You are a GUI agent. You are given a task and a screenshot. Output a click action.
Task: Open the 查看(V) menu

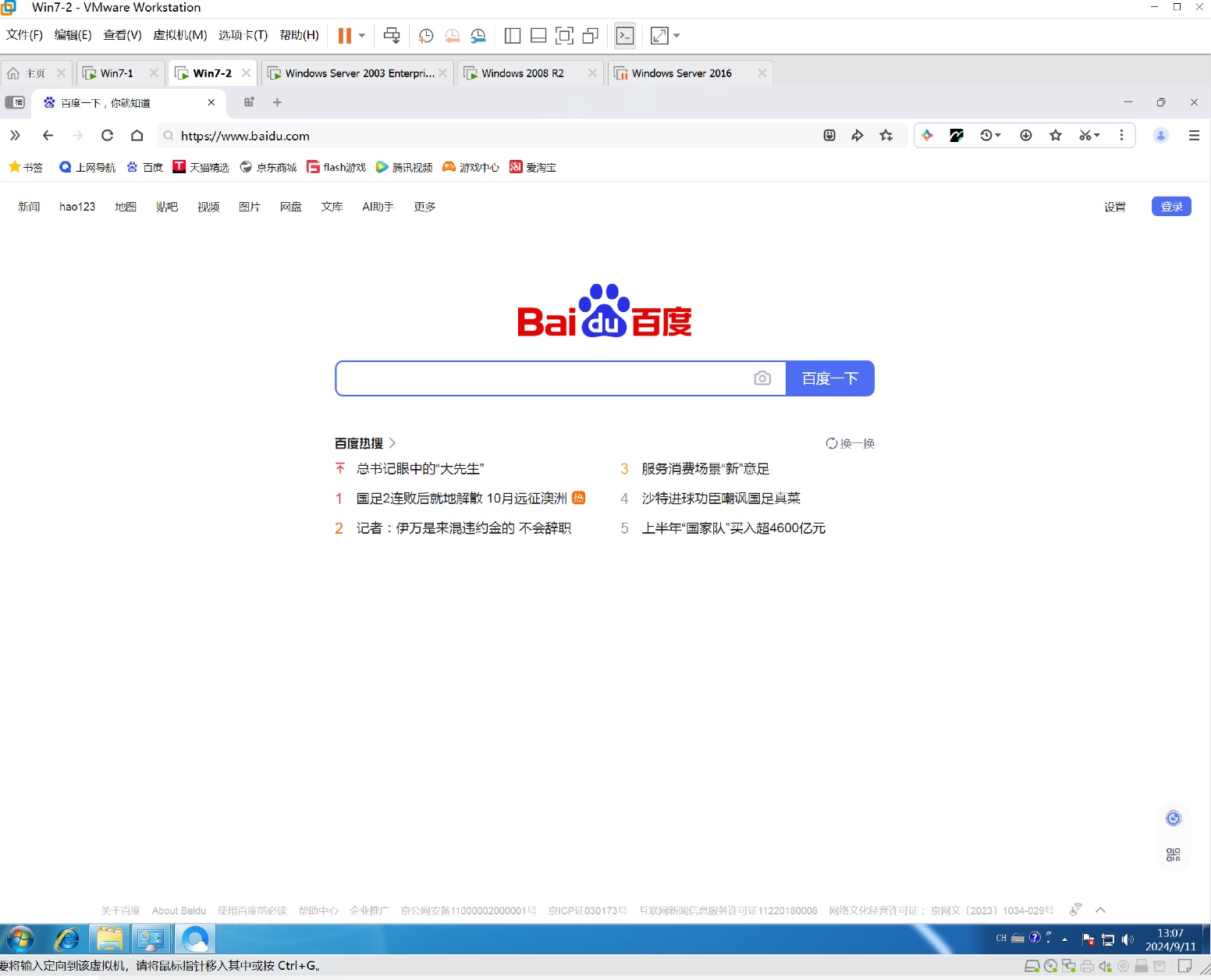122,35
